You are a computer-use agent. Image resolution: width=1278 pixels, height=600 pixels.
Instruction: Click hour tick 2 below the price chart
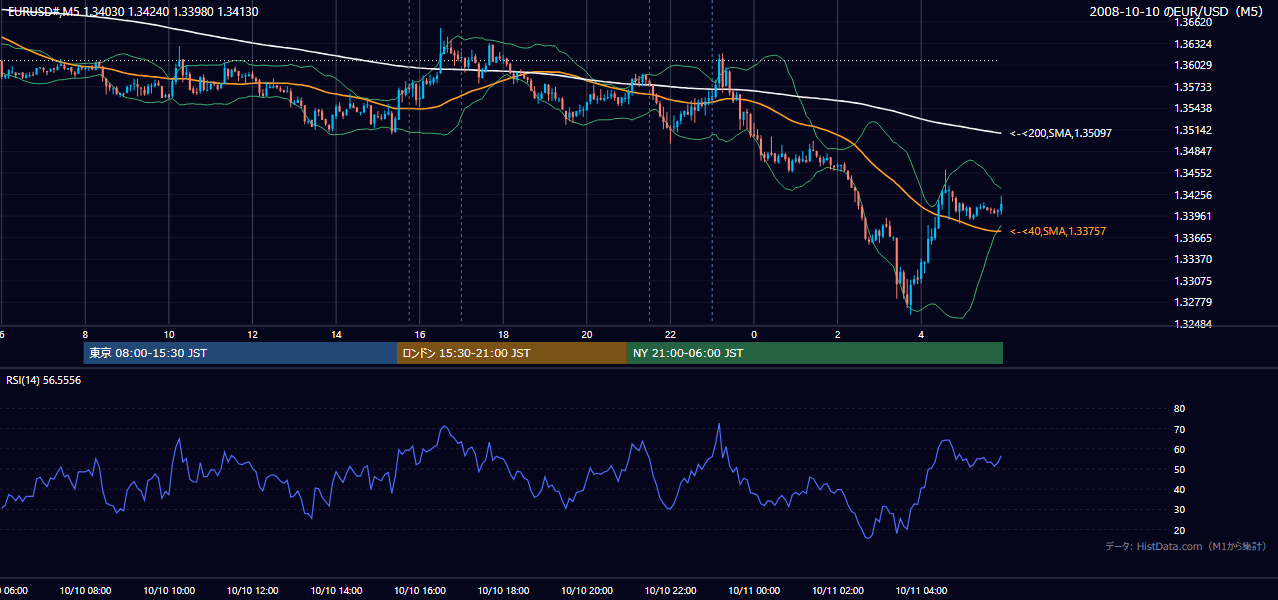click(838, 334)
